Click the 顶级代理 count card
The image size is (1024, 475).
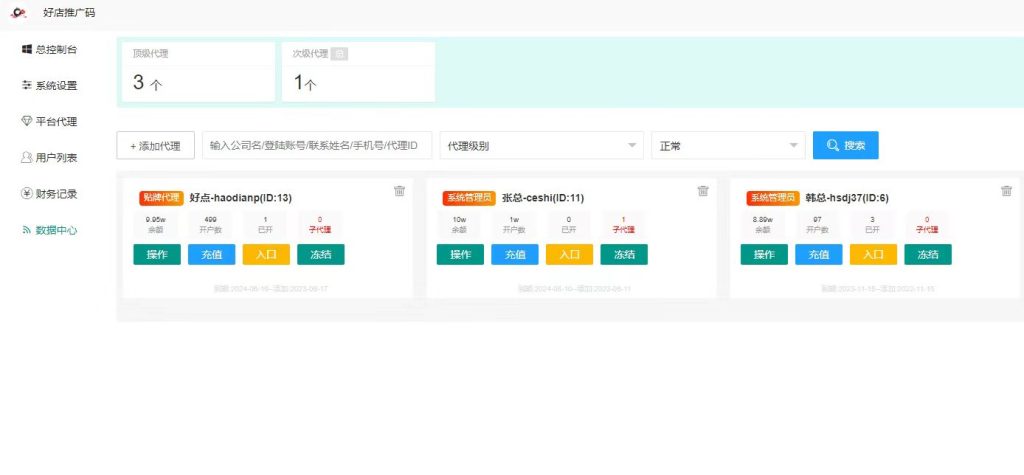(198, 72)
